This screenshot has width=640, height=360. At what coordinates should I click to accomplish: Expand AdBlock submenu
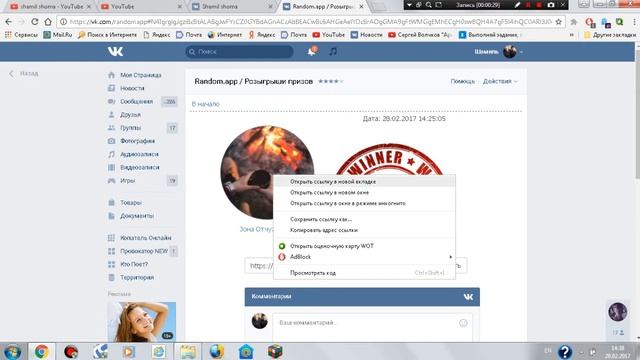[364, 257]
